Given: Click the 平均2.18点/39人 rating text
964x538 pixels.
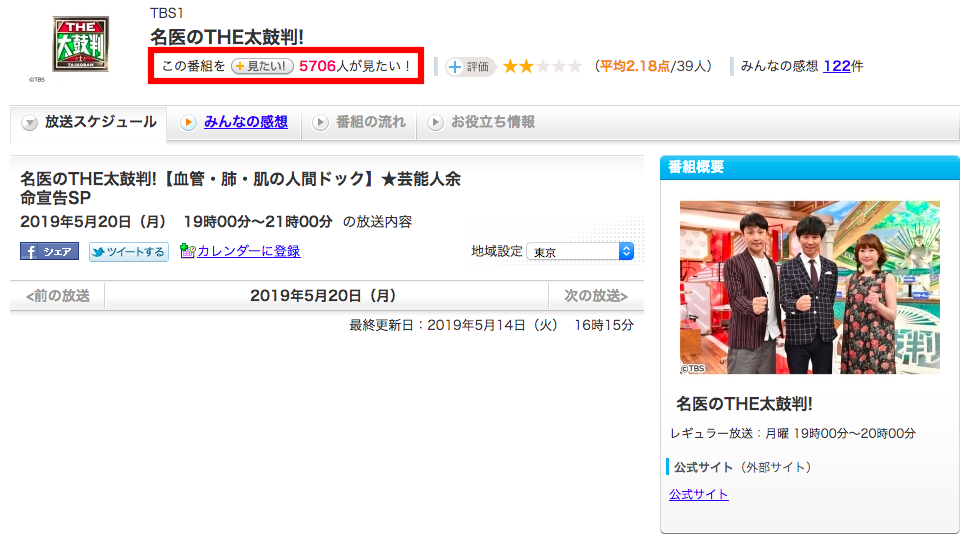Looking at the screenshot, I should pos(653,66).
